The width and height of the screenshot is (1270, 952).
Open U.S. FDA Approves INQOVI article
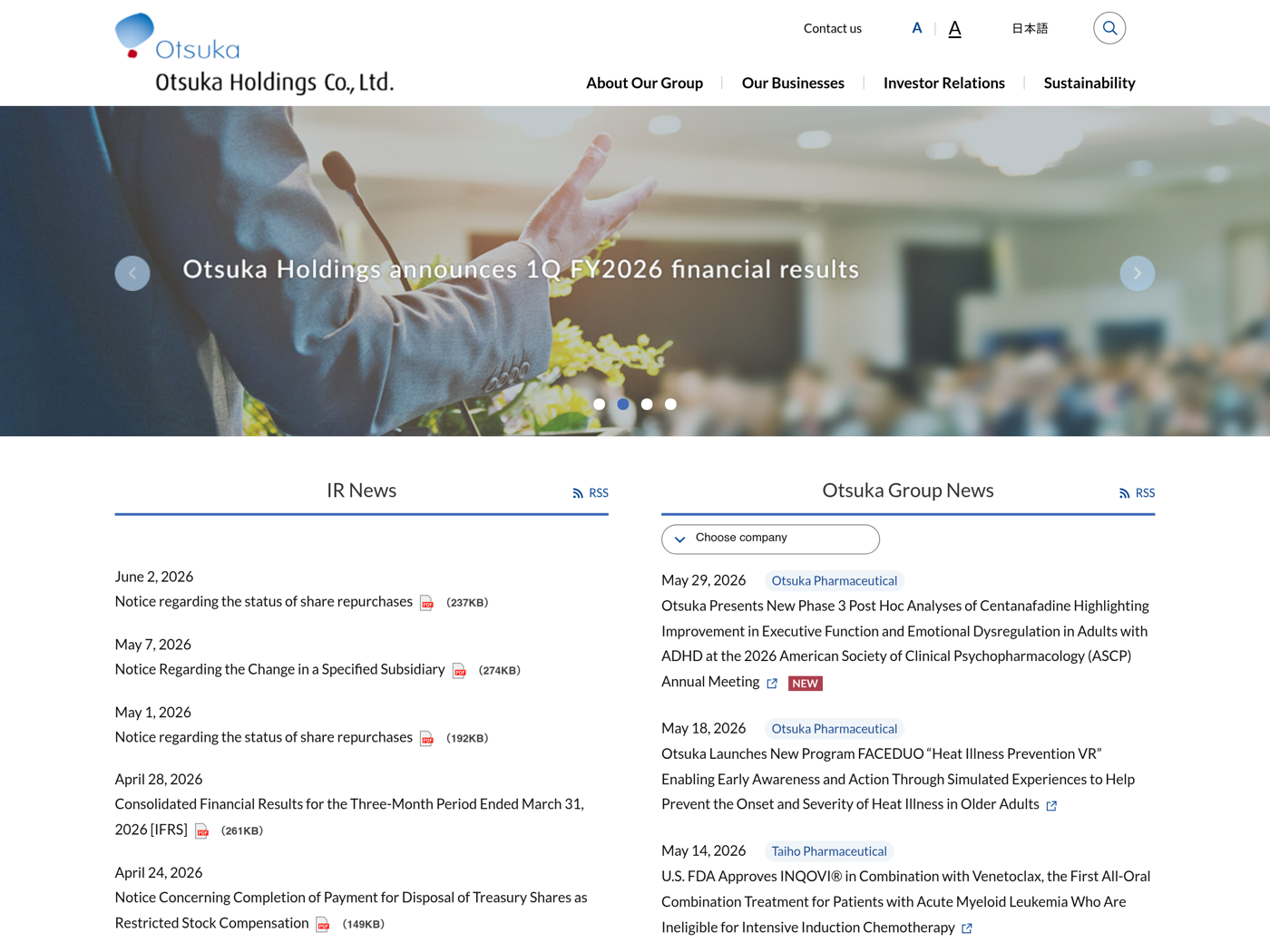point(905,902)
